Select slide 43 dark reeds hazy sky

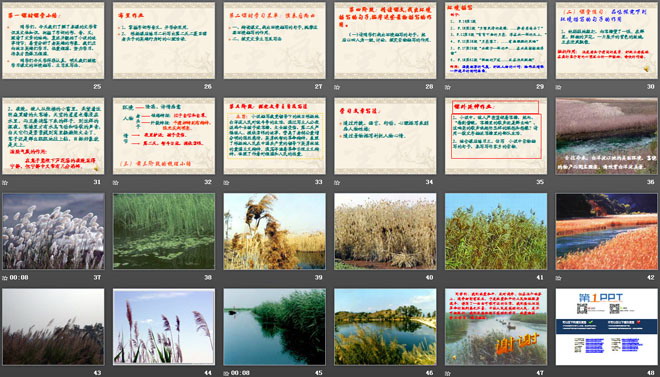(x=53, y=327)
